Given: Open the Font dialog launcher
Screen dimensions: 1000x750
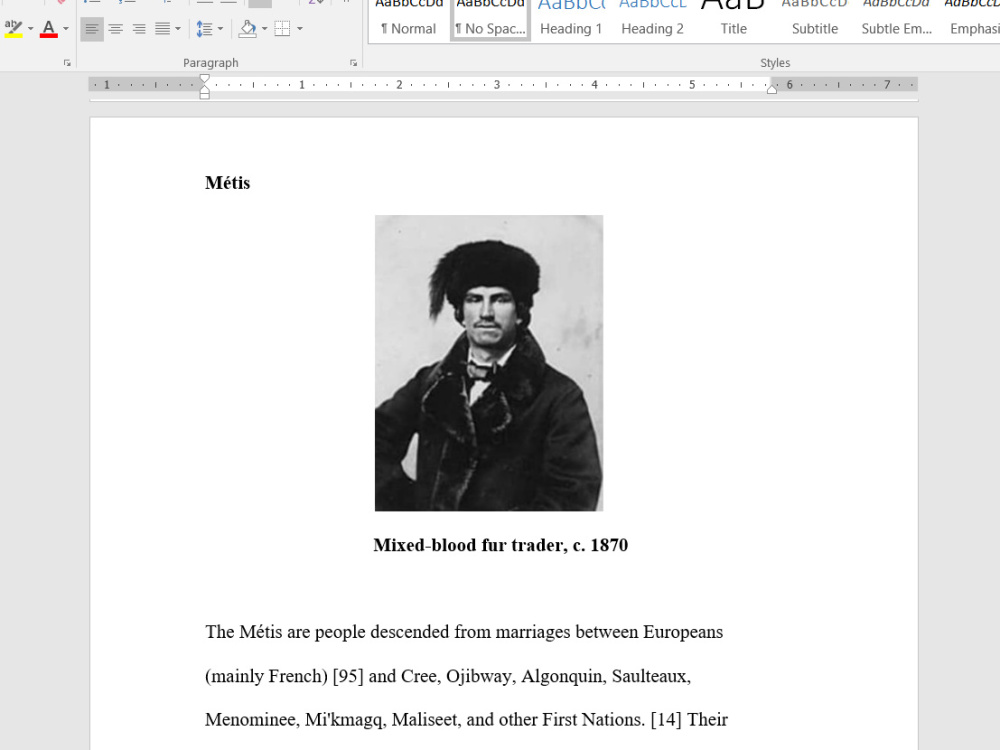Looking at the screenshot, I should click(67, 63).
